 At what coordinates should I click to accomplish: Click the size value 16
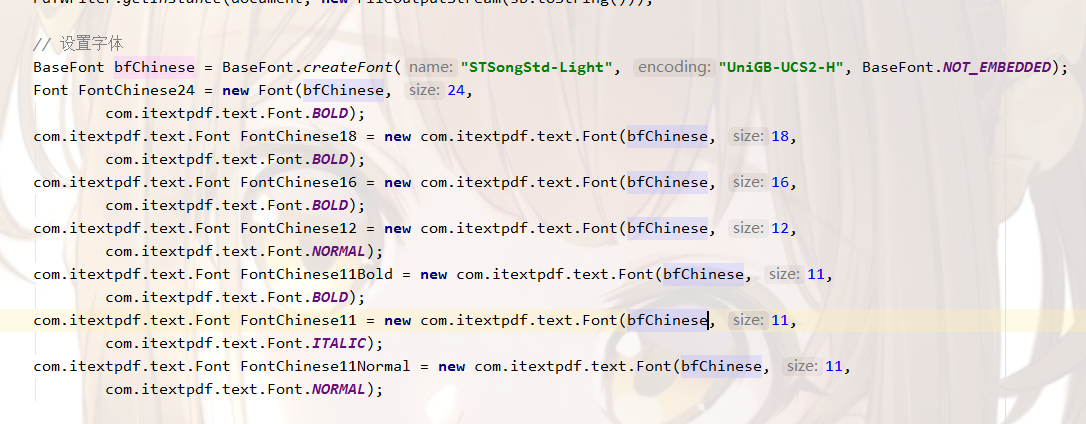click(780, 183)
